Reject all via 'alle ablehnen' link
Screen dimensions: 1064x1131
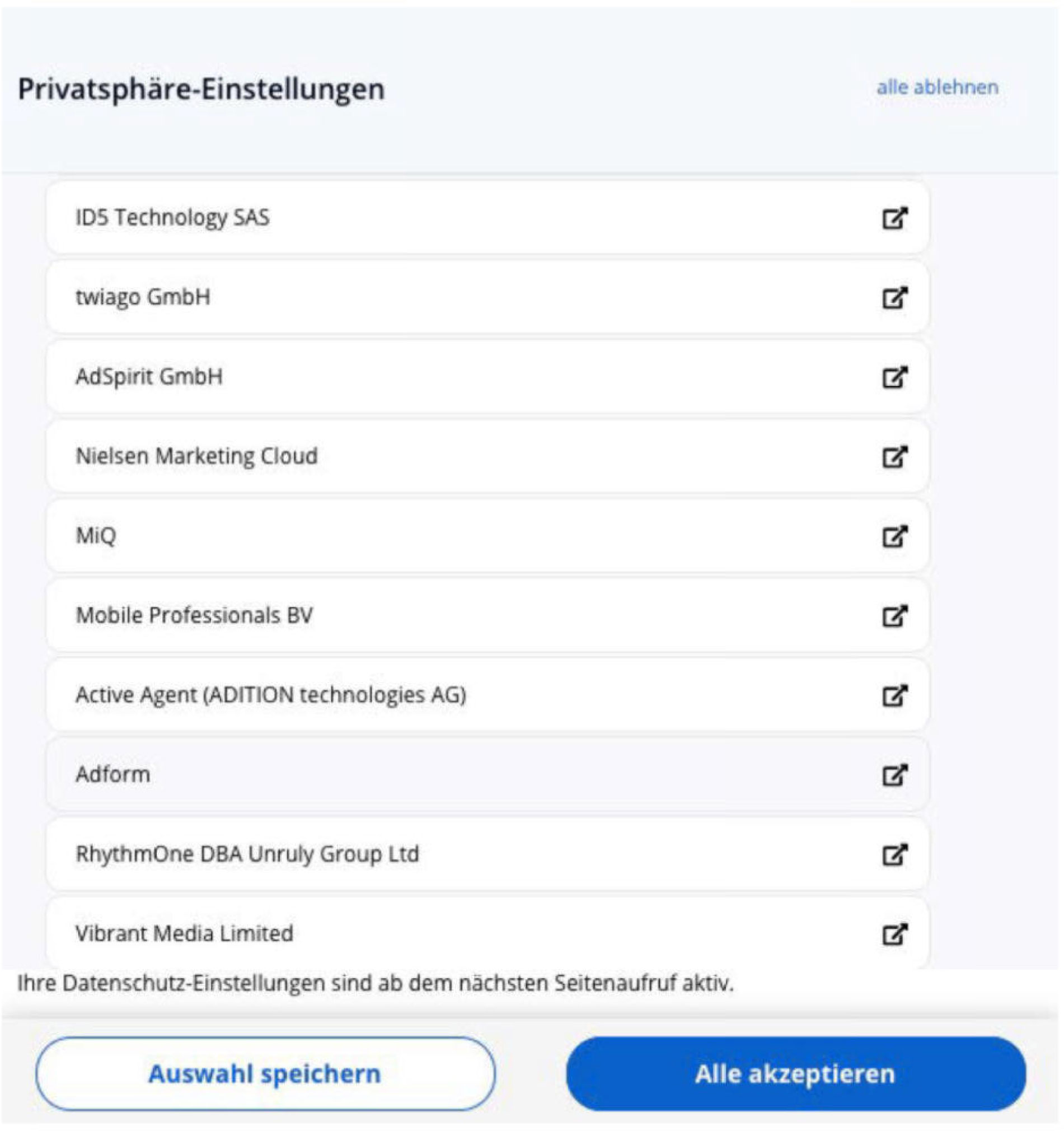click(937, 87)
